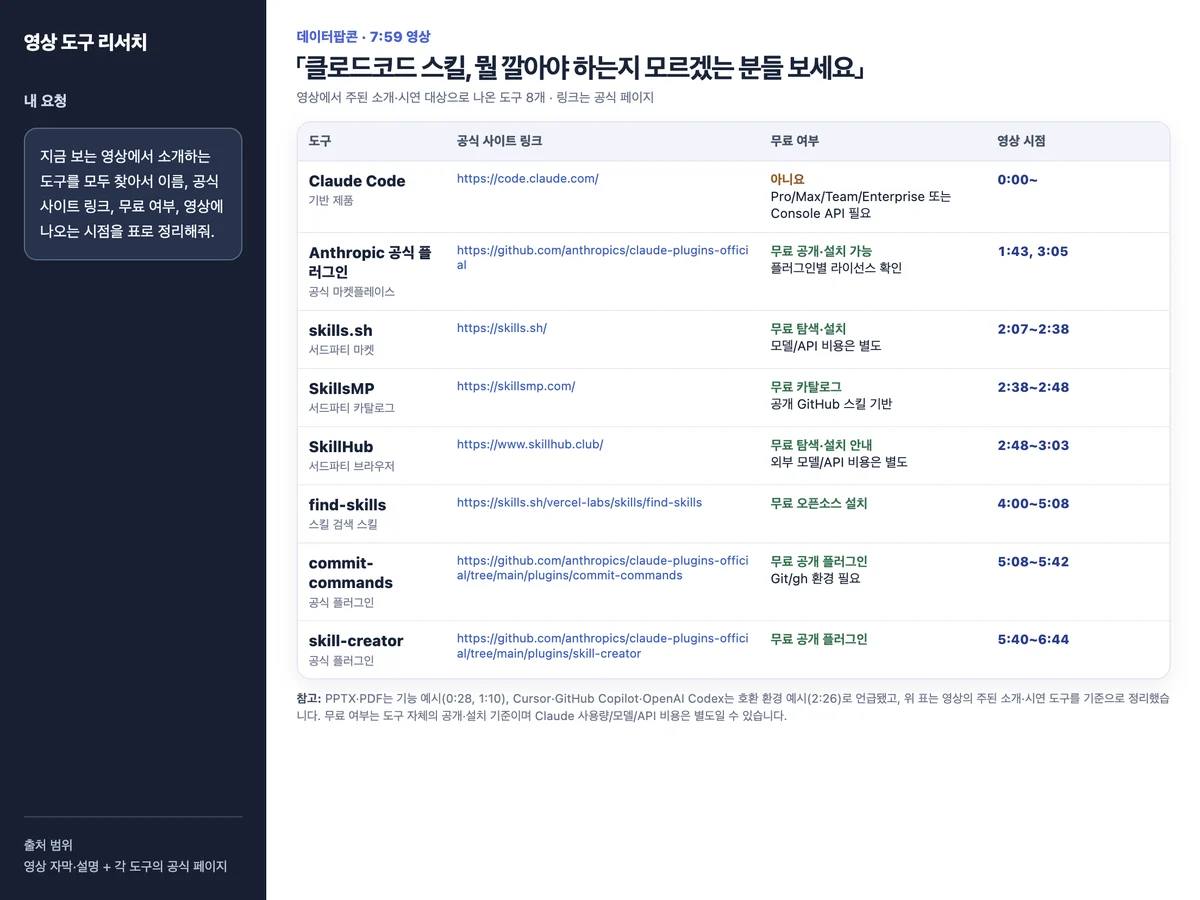
Task: Click 공개 GitHub 스킬 기반 note
Action: point(831,404)
